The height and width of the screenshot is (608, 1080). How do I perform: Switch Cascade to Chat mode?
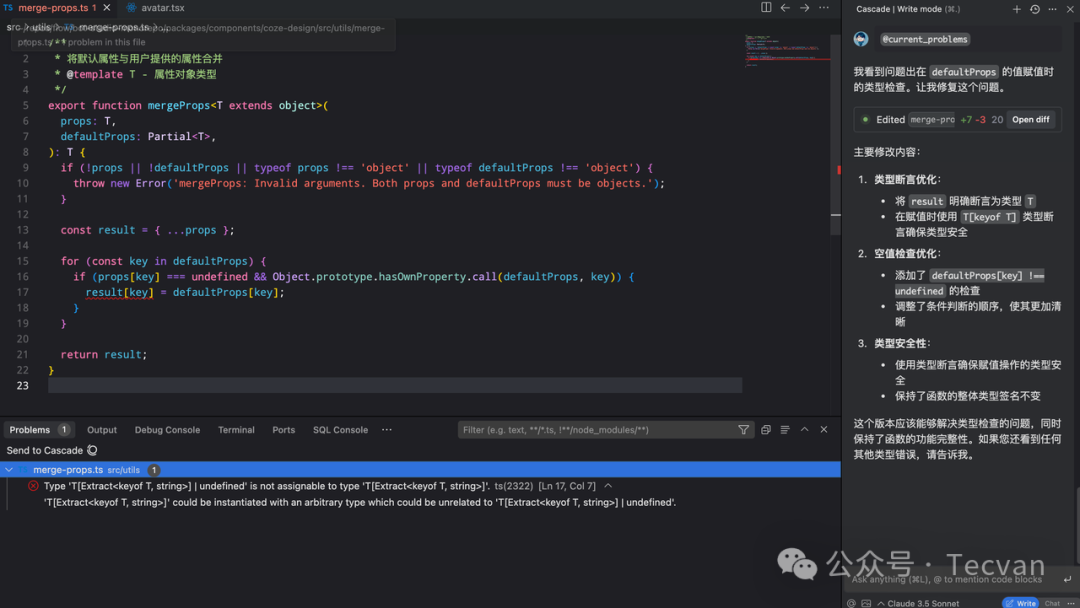[x=1052, y=603]
